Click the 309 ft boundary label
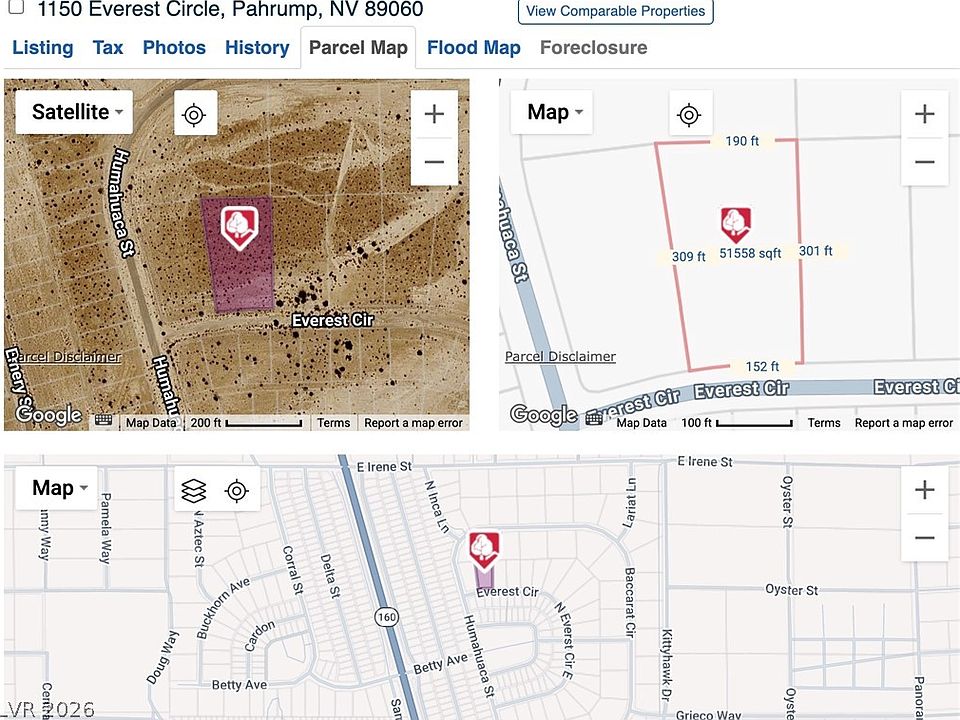 point(688,257)
